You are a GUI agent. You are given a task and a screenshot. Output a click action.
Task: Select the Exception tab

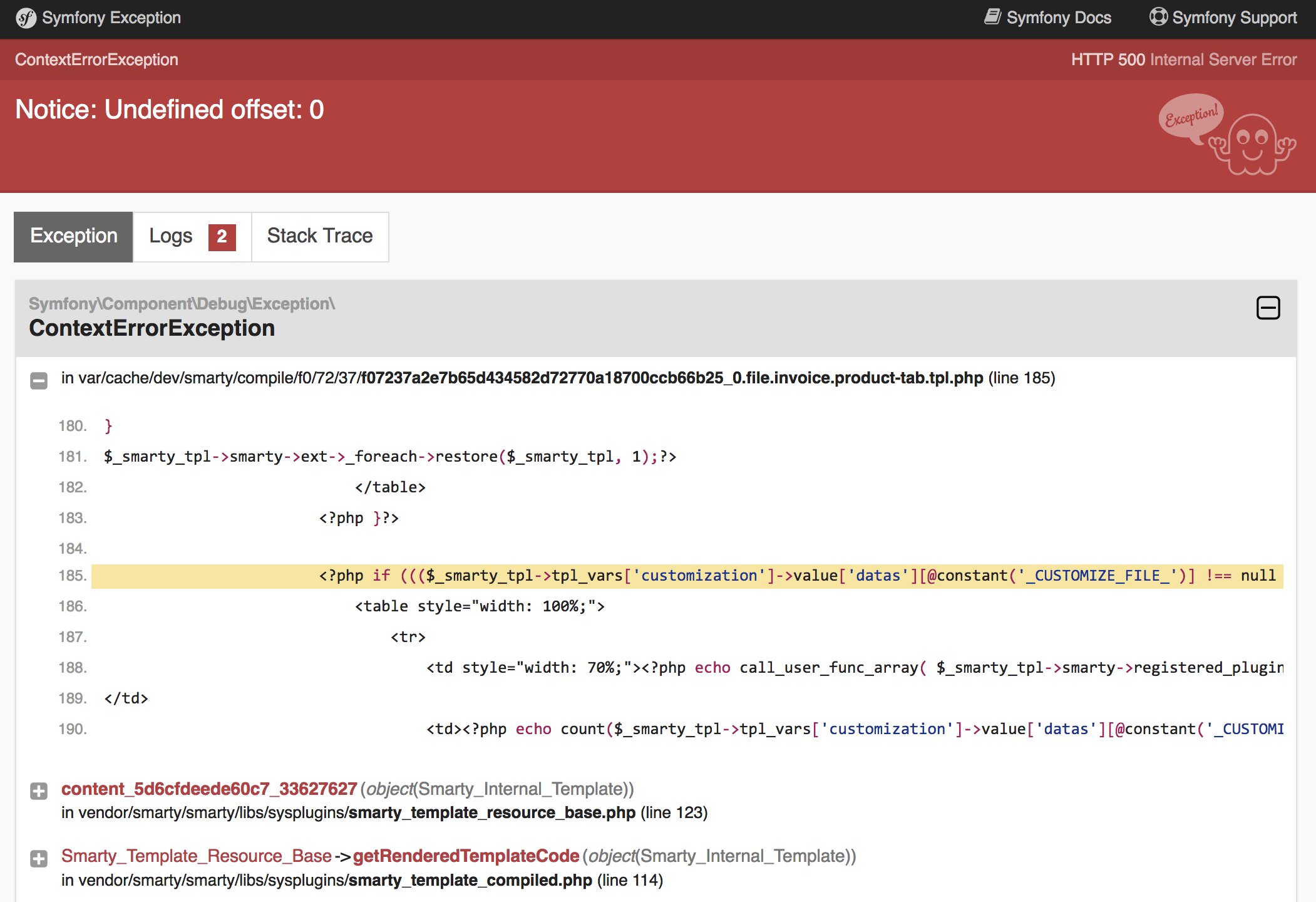[x=73, y=236]
